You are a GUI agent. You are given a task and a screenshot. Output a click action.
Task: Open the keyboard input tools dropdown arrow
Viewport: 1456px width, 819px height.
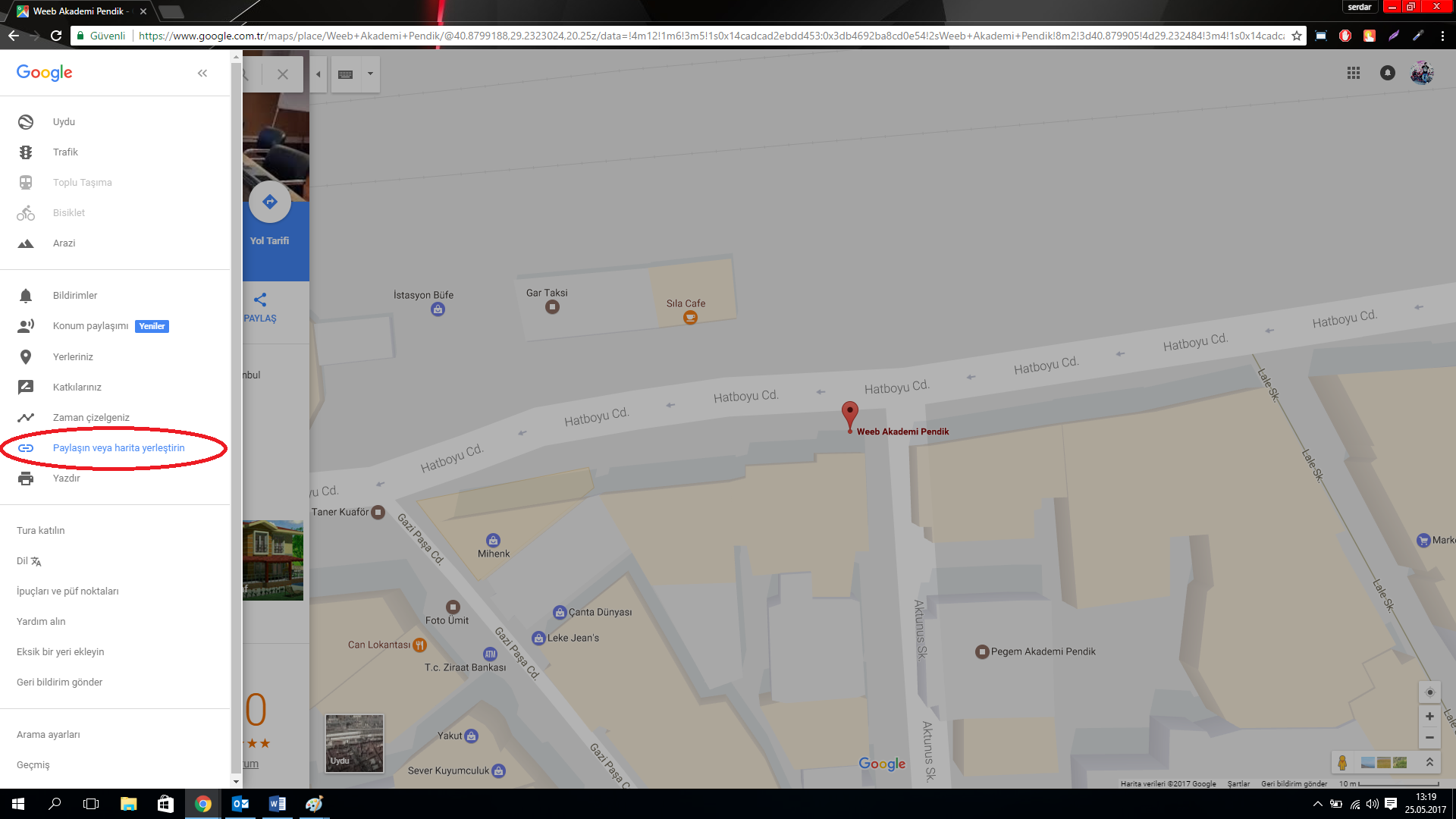[x=370, y=74]
